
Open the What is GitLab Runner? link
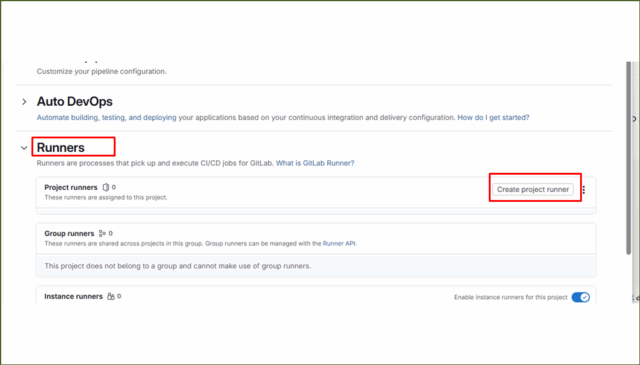point(315,163)
